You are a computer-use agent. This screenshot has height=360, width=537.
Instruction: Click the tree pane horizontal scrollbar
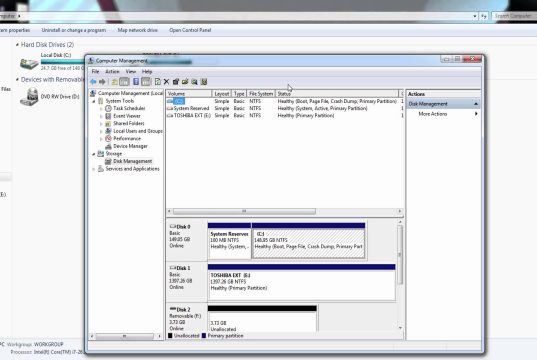click(126, 336)
